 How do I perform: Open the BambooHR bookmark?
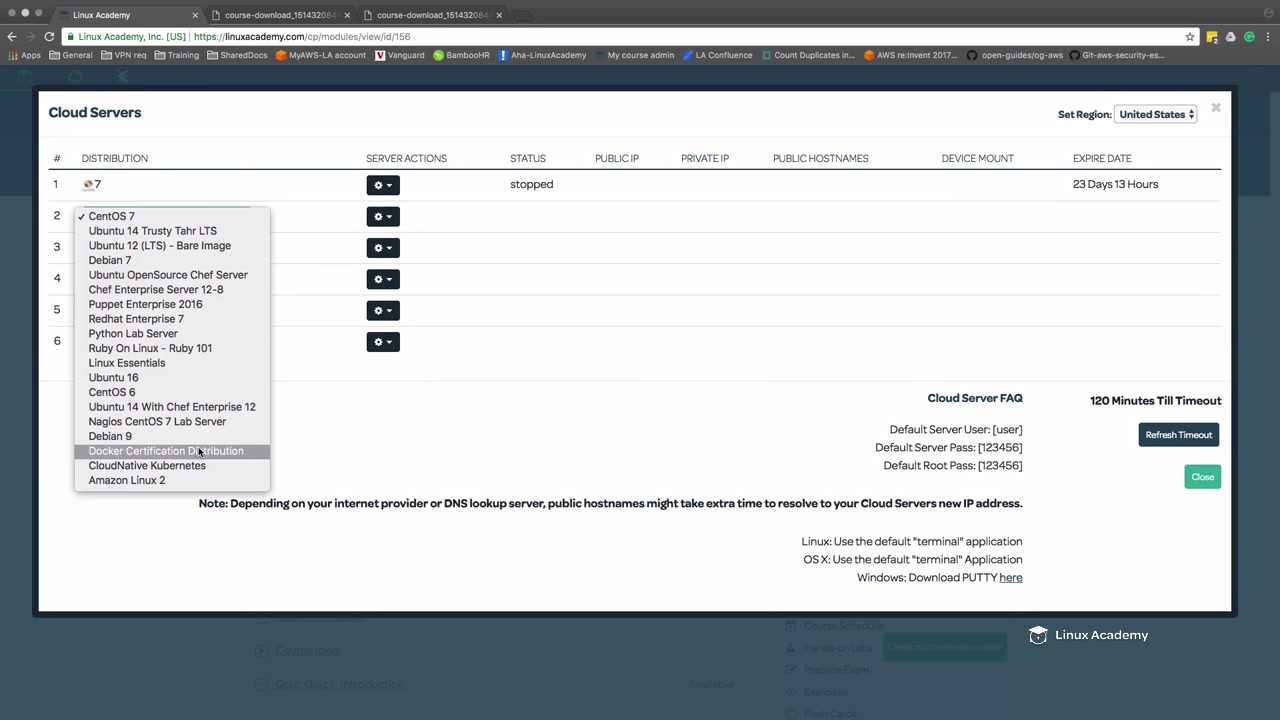point(461,55)
